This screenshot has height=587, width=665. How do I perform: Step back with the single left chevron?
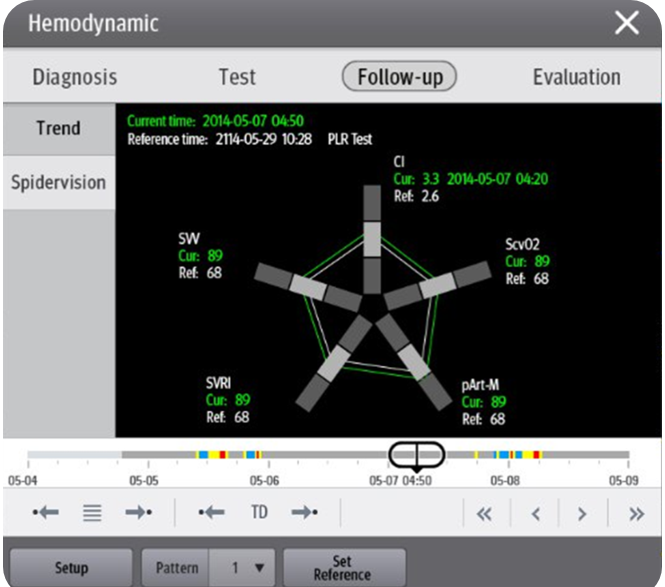(x=536, y=514)
